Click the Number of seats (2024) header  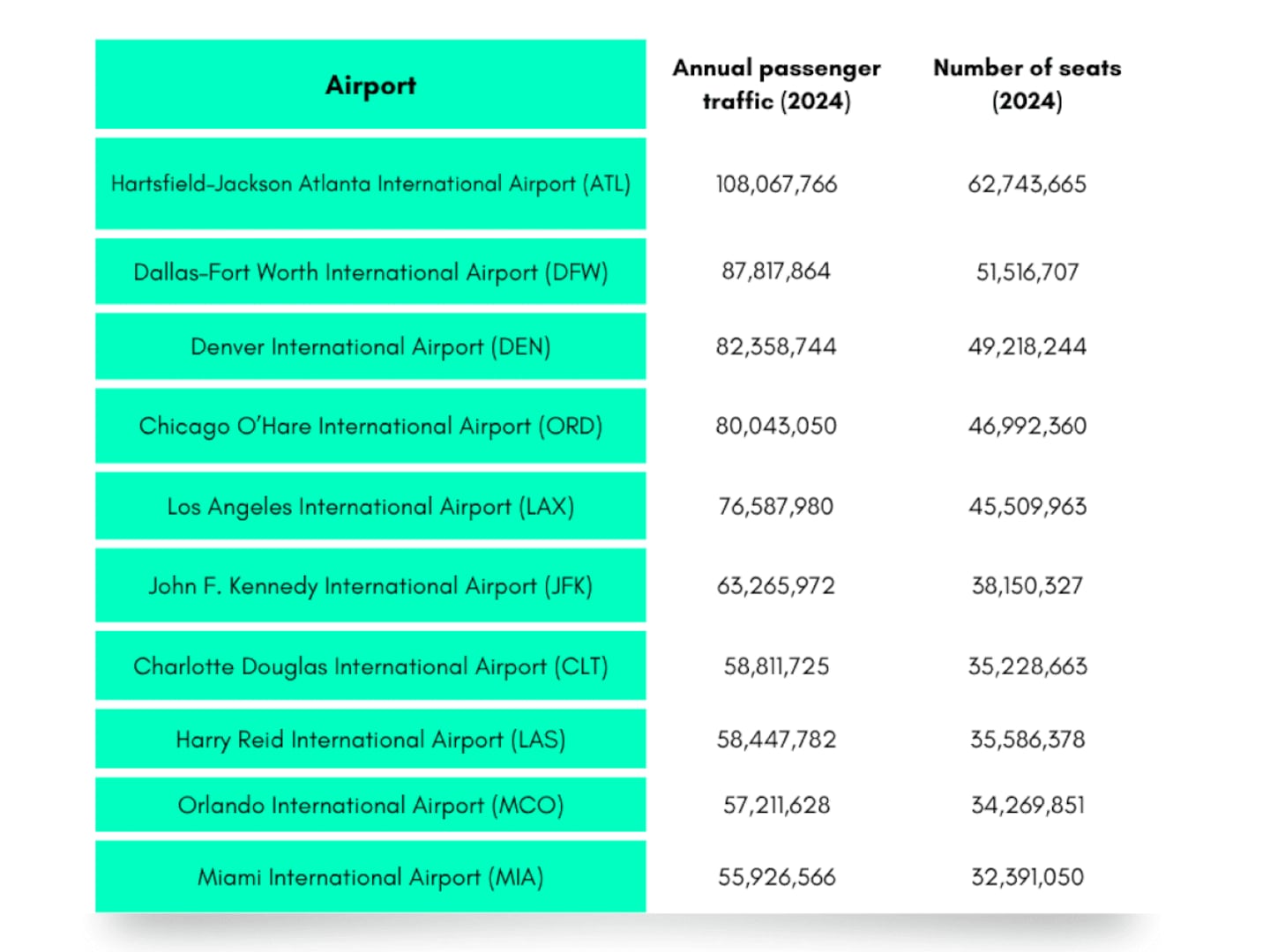tap(1027, 85)
